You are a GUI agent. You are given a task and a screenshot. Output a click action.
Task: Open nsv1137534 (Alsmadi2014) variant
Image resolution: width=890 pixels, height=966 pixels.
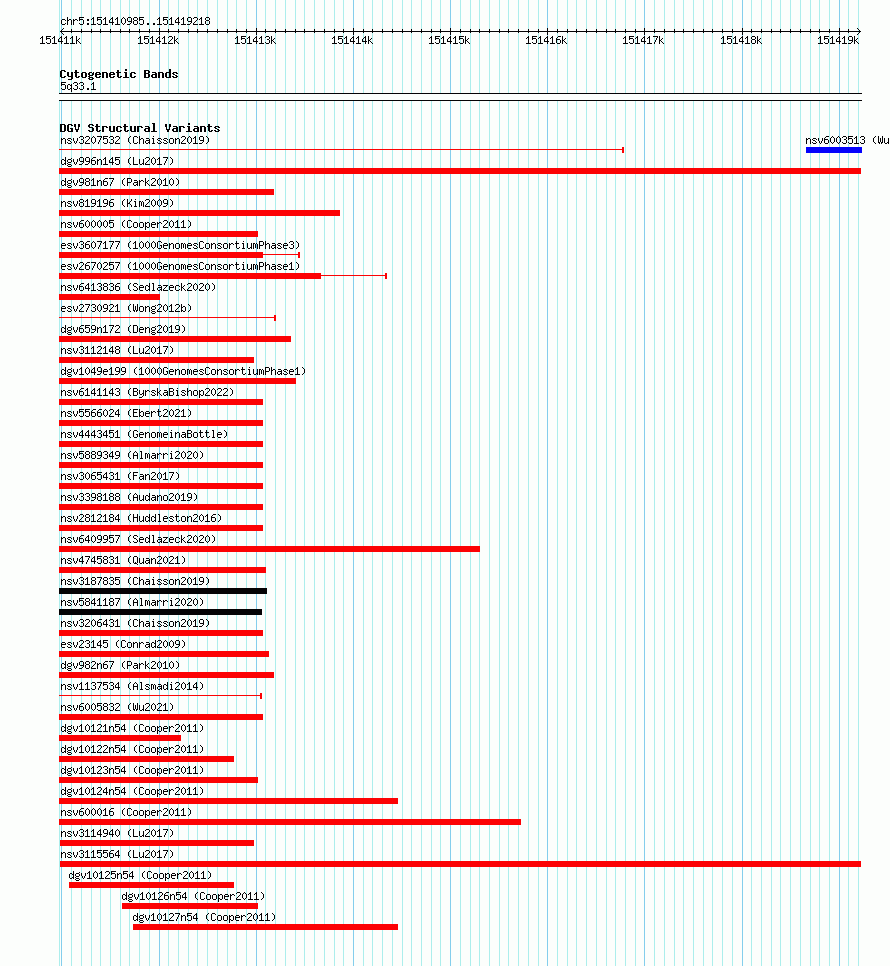[132, 686]
